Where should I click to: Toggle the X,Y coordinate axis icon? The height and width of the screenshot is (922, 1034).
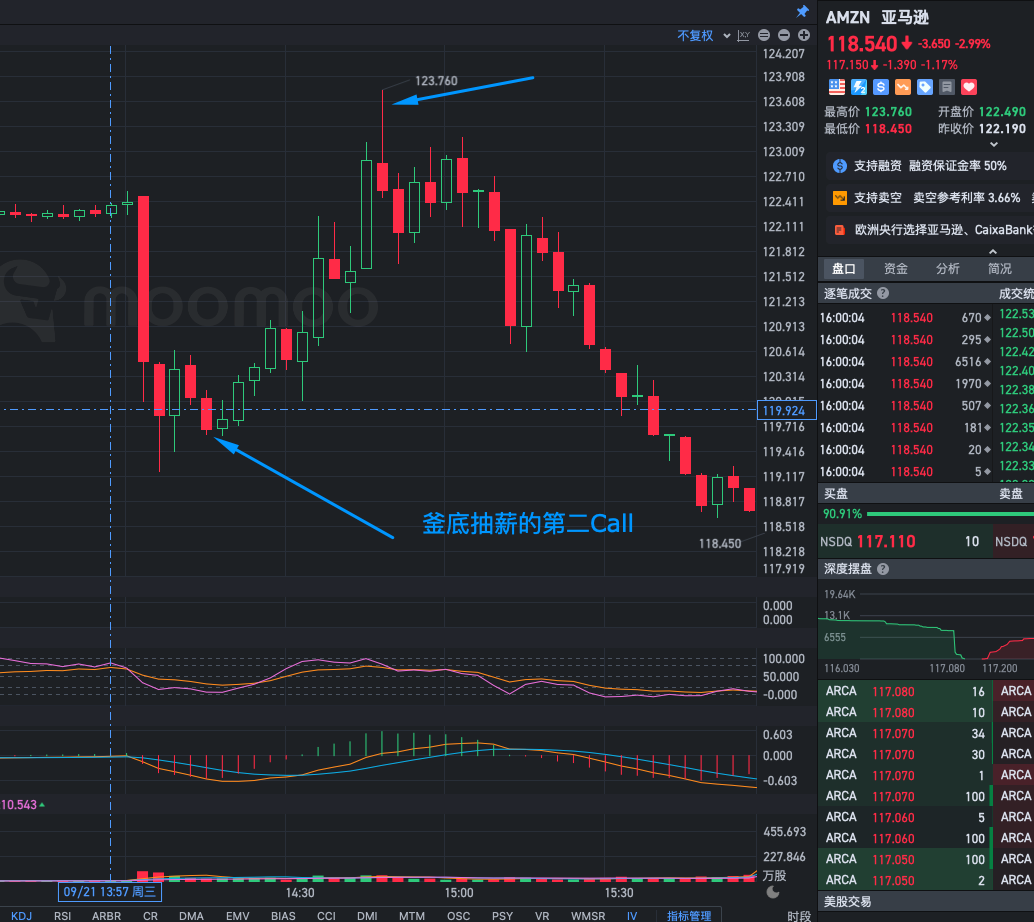tap(744, 36)
